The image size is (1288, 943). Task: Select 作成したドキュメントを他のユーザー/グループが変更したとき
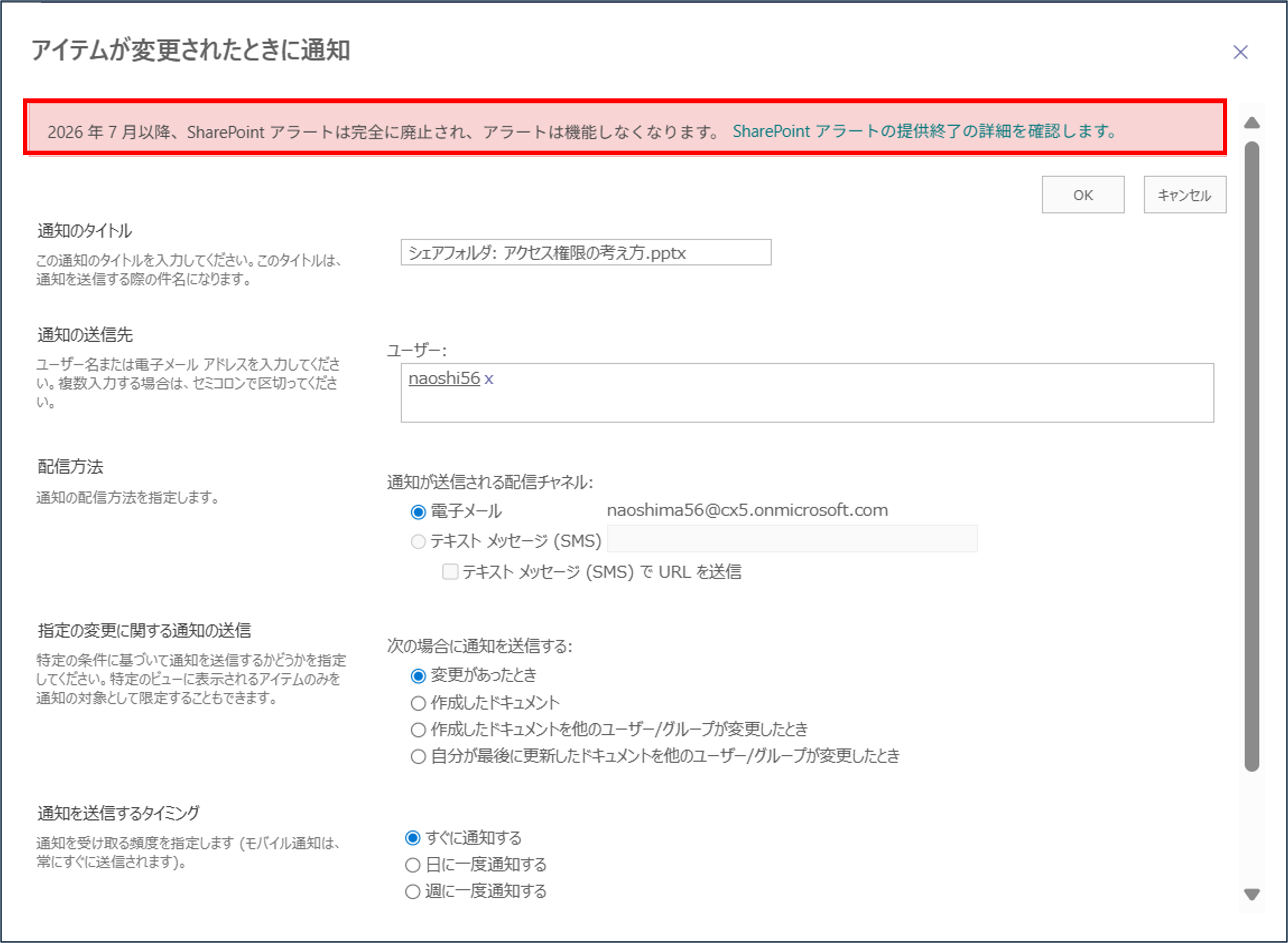coord(418,729)
